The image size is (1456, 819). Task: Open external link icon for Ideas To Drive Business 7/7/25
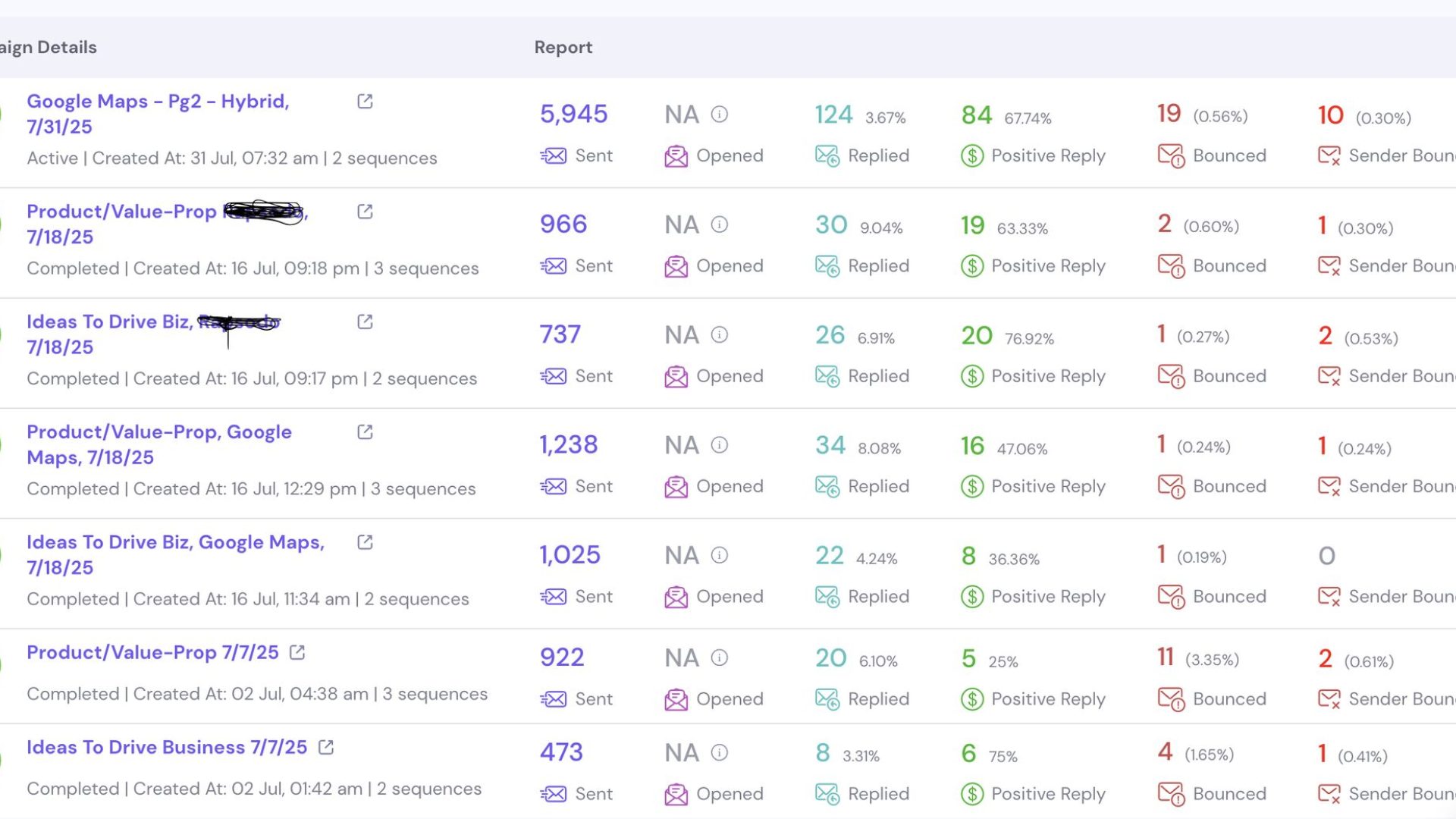[326, 748]
